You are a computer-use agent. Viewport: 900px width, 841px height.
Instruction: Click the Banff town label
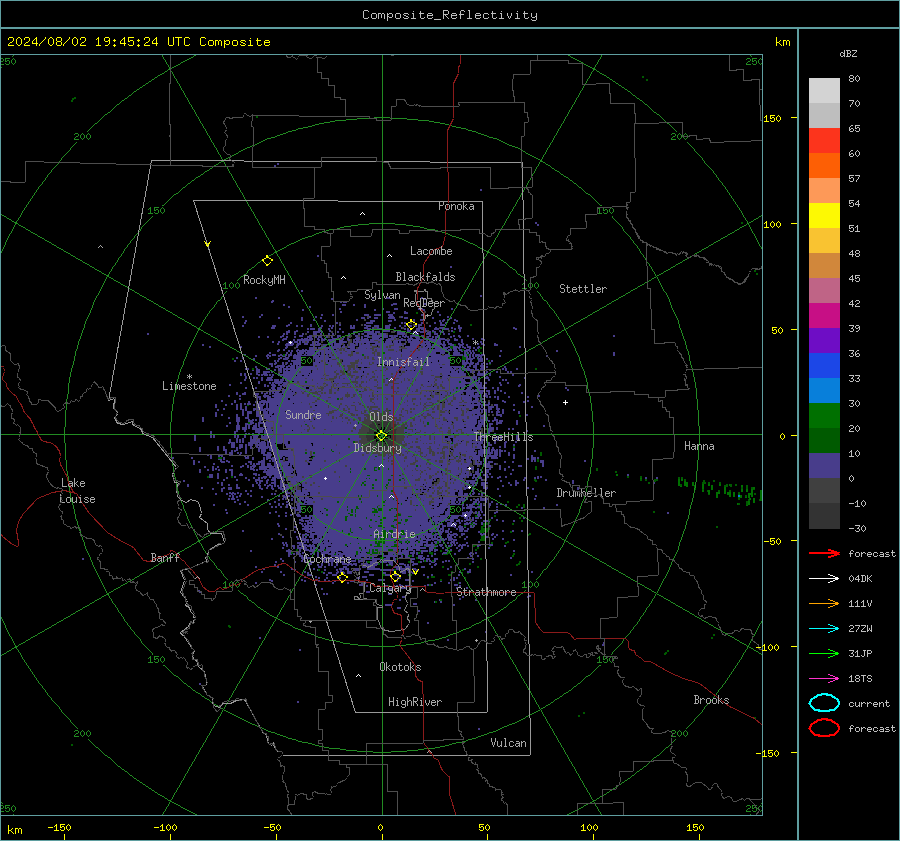click(165, 557)
